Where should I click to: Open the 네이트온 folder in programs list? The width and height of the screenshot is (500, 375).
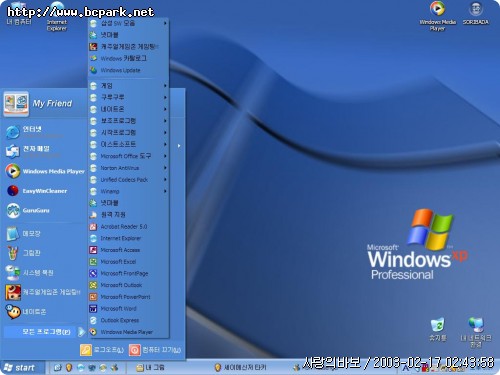pyautogui.click(x=128, y=109)
